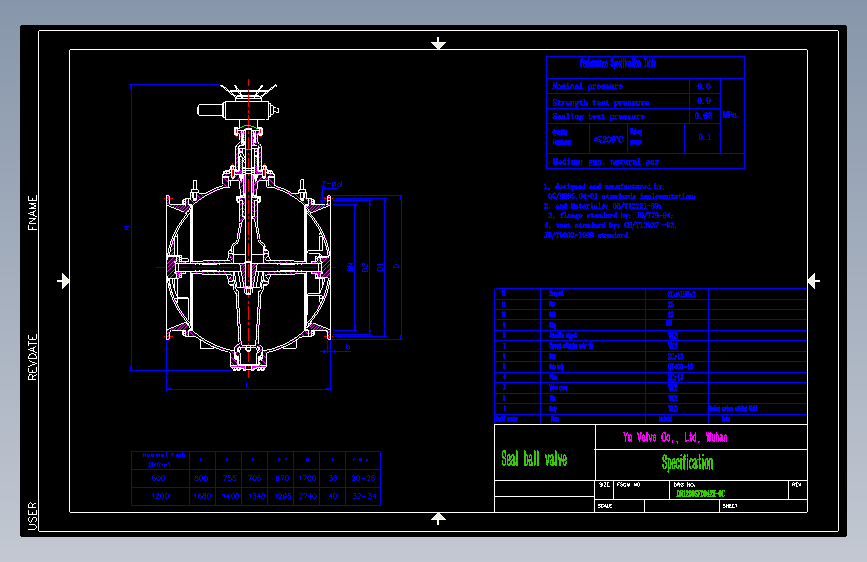
Task: Click the USER label on left border
Action: tap(33, 516)
